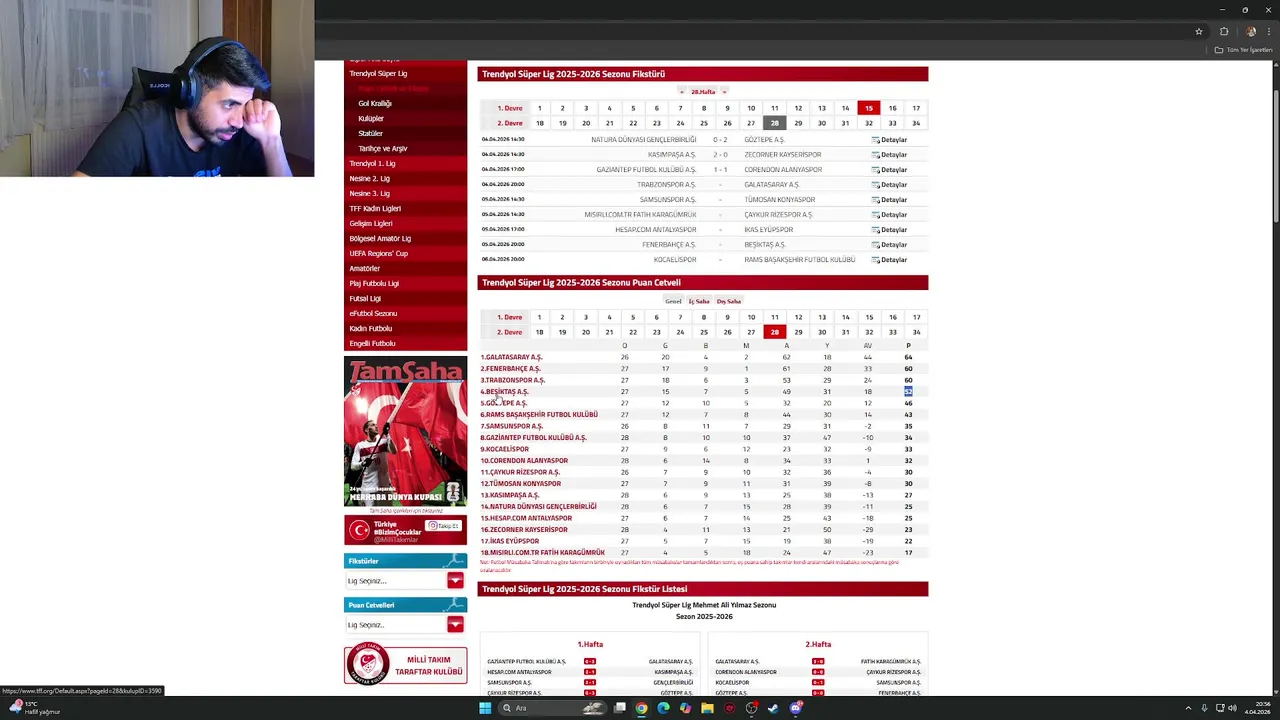This screenshot has height=720, width=1280.
Task: Open Kulüpler in the sidebar
Action: coord(371,119)
